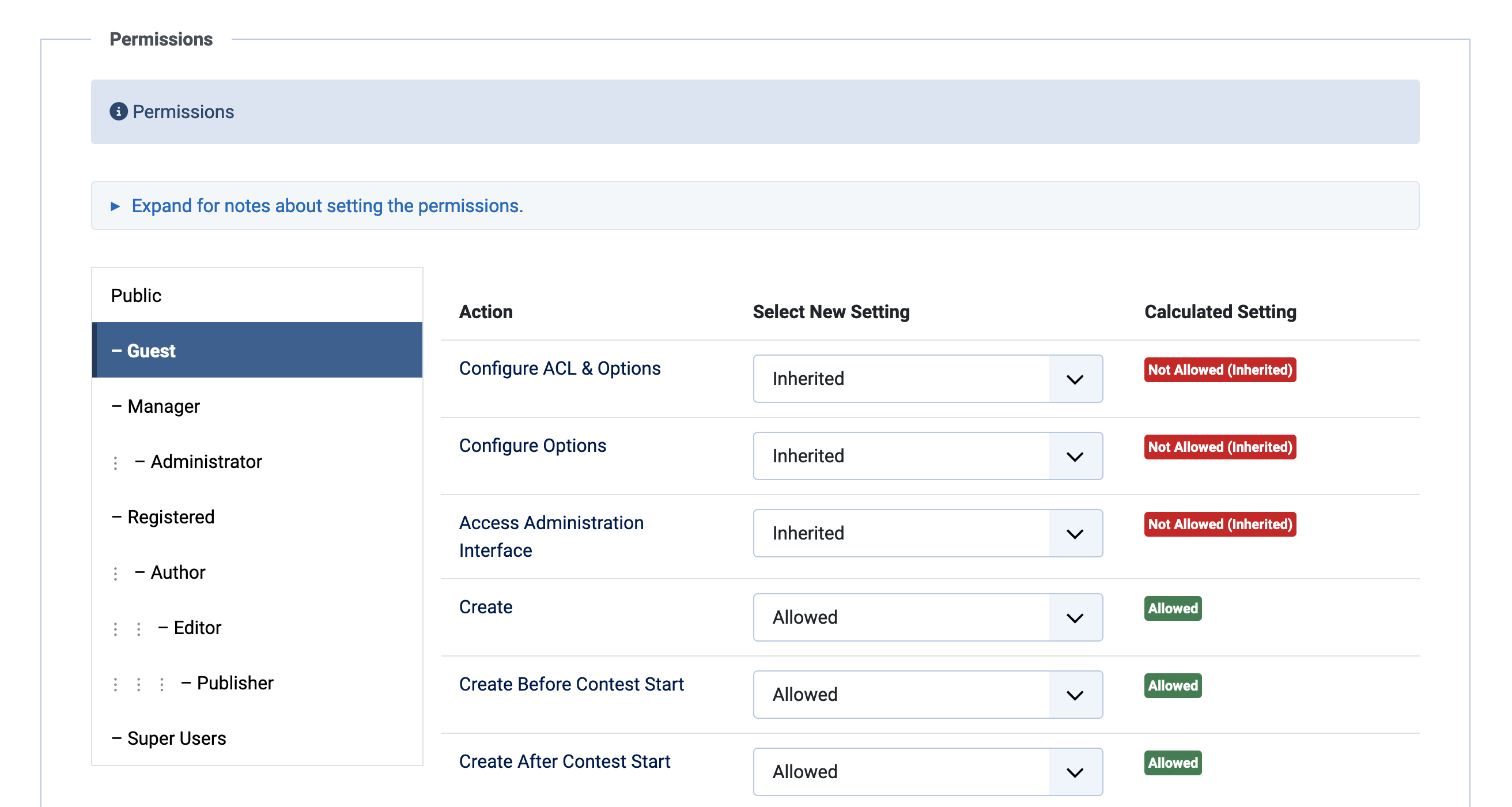Screen dimensions: 1512x807
Task: Click the Action column header
Action: click(485, 311)
